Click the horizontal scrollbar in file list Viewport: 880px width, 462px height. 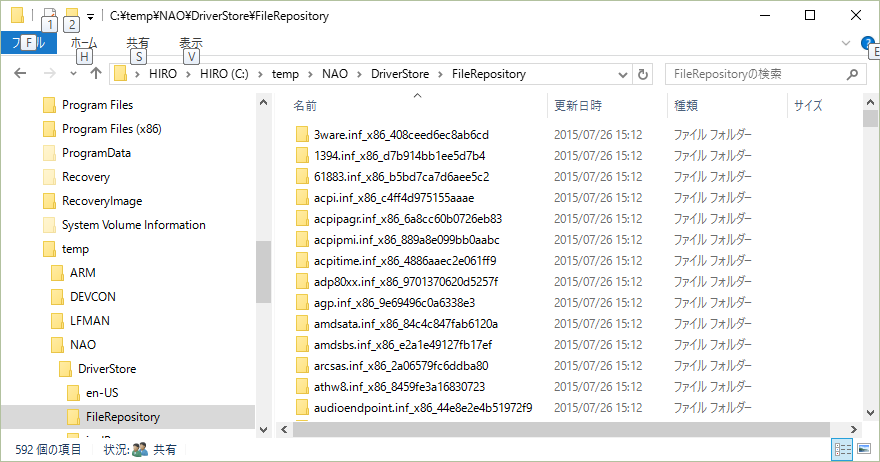(560, 428)
